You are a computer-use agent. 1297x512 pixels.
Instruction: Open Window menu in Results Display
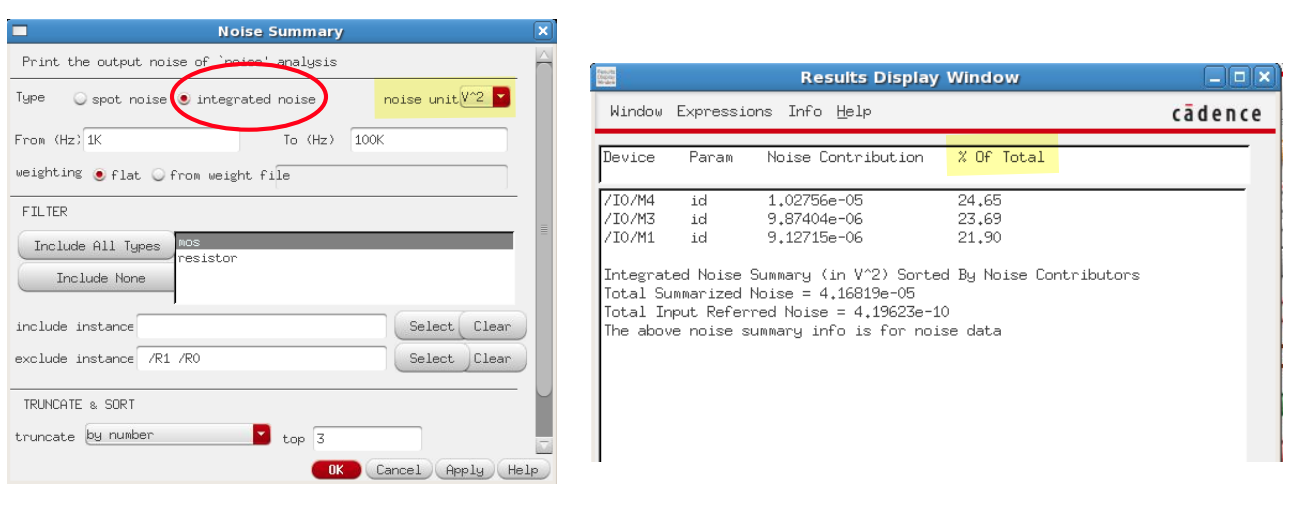pos(636,111)
